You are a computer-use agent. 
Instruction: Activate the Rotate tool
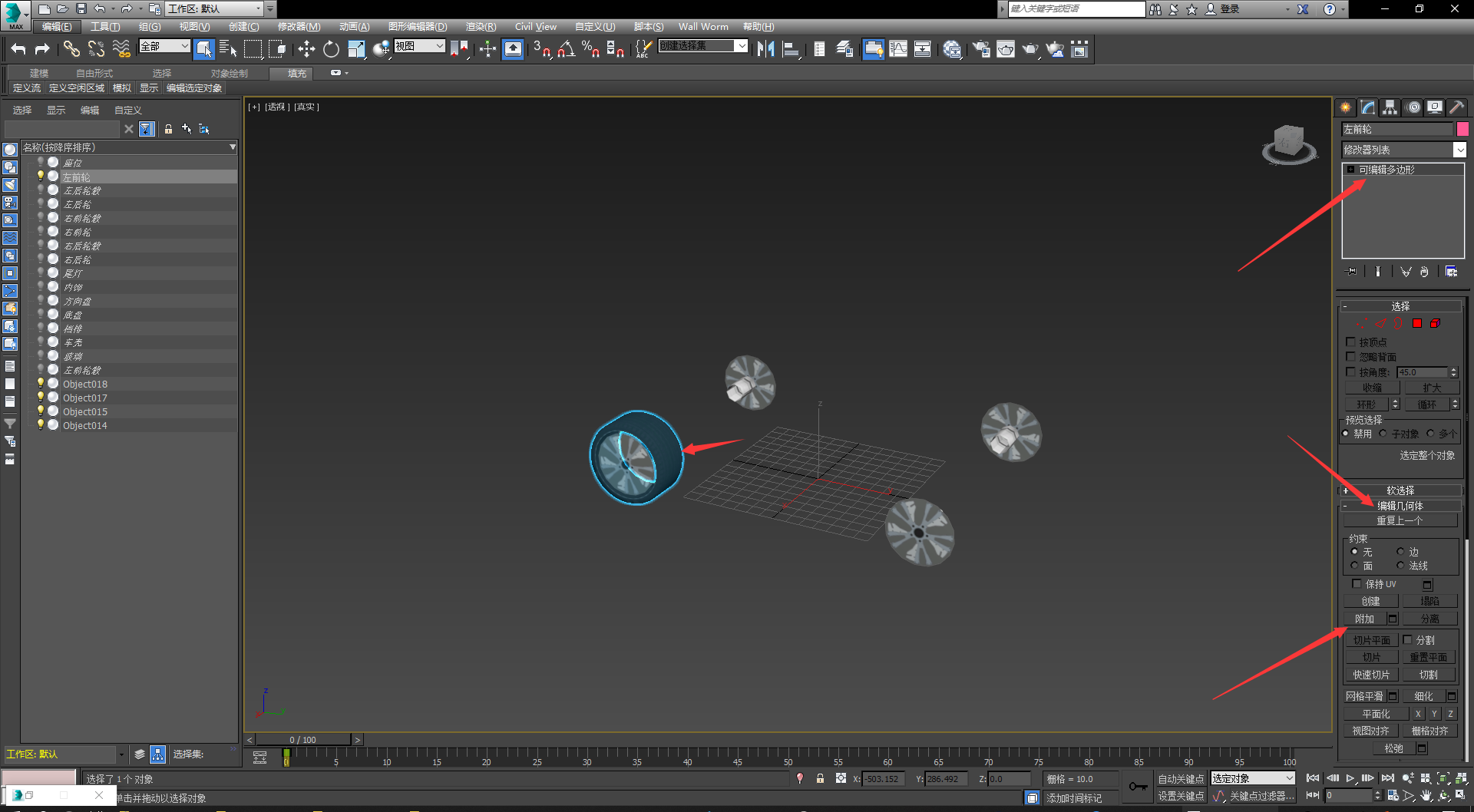coord(331,50)
